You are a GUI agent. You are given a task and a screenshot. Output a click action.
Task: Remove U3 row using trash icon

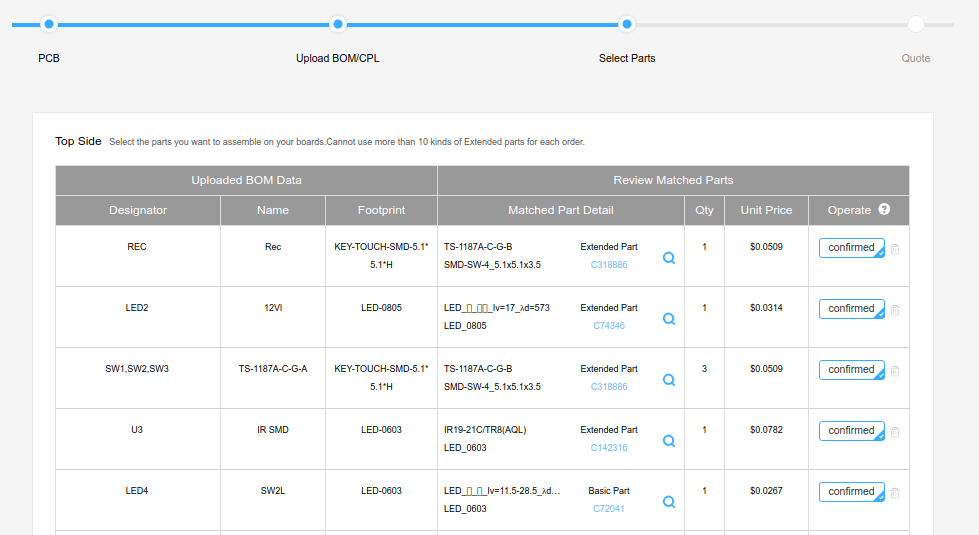[895, 432]
